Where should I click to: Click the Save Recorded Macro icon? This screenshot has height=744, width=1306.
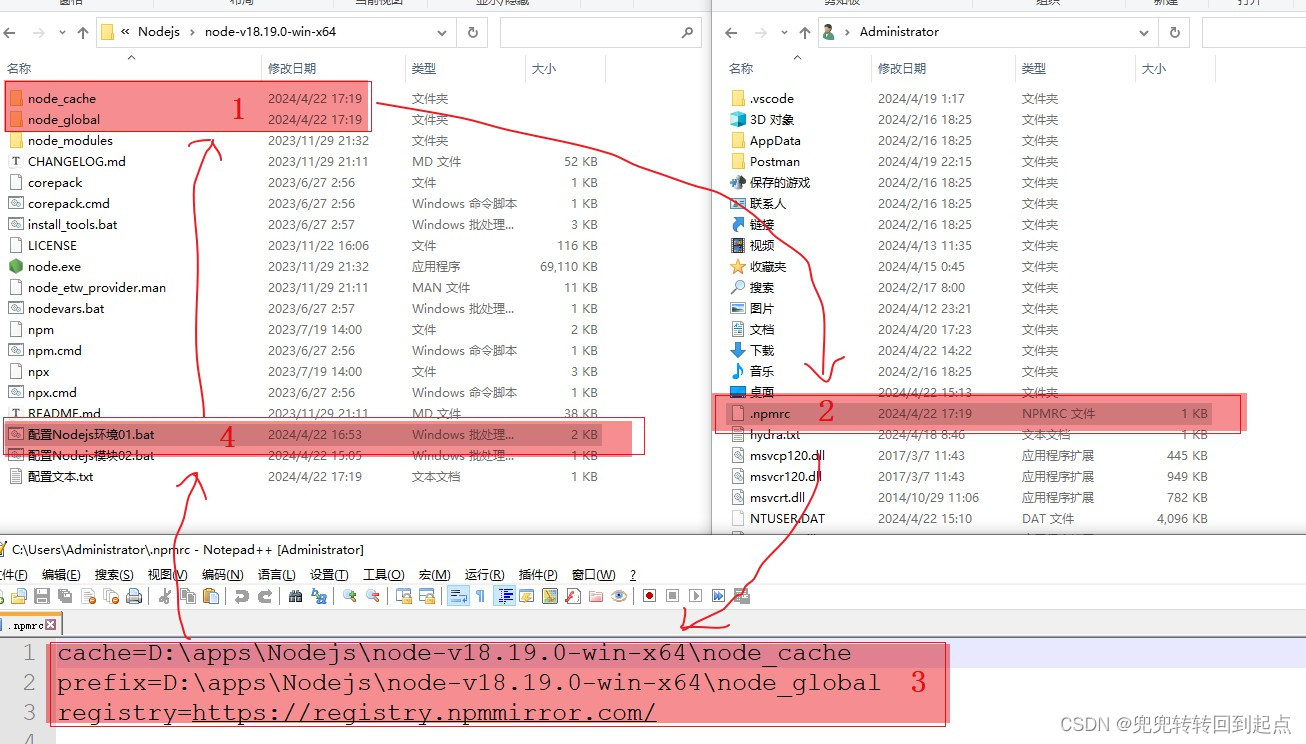741,596
